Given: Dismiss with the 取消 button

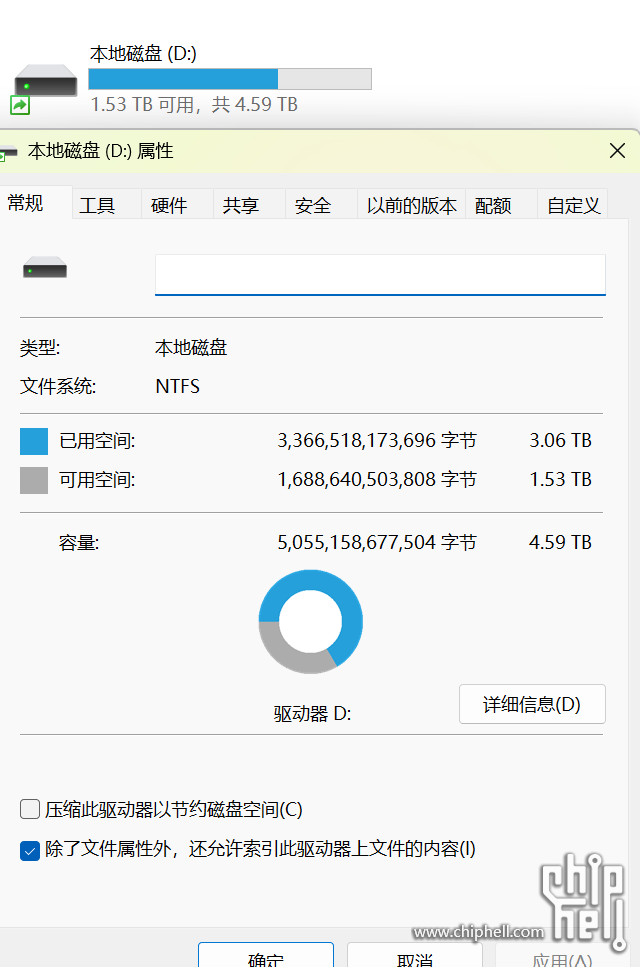Looking at the screenshot, I should (x=414, y=955).
